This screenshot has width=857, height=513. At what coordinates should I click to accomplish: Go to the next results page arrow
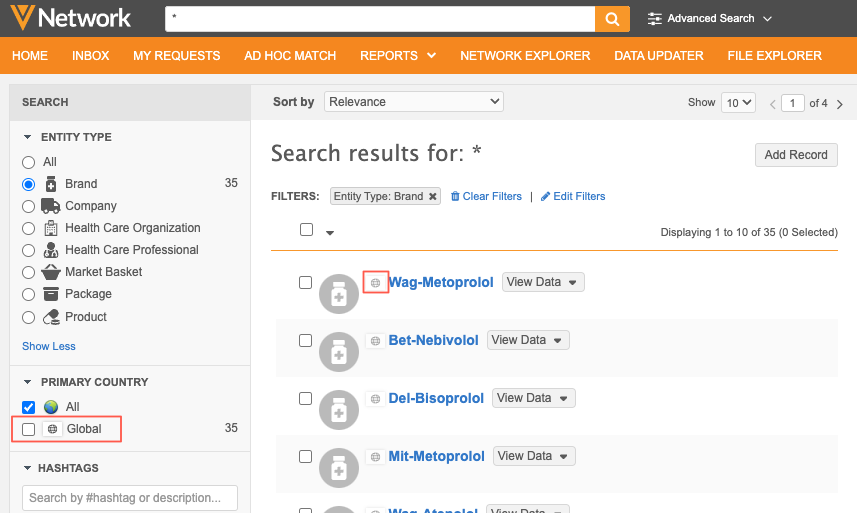coord(840,104)
